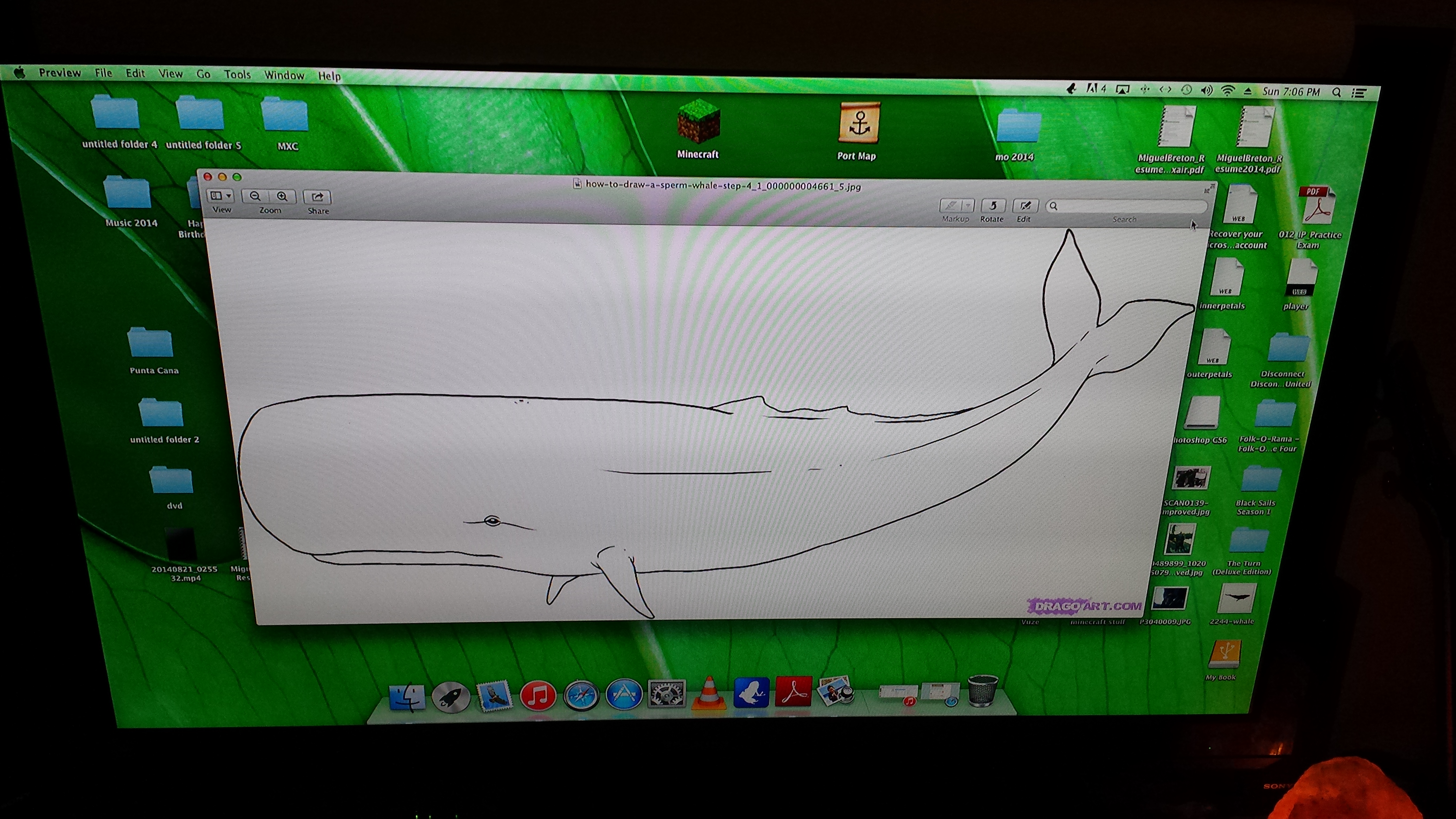The width and height of the screenshot is (1456, 819).
Task: Open System Preferences gear in Dock
Action: (x=667, y=693)
